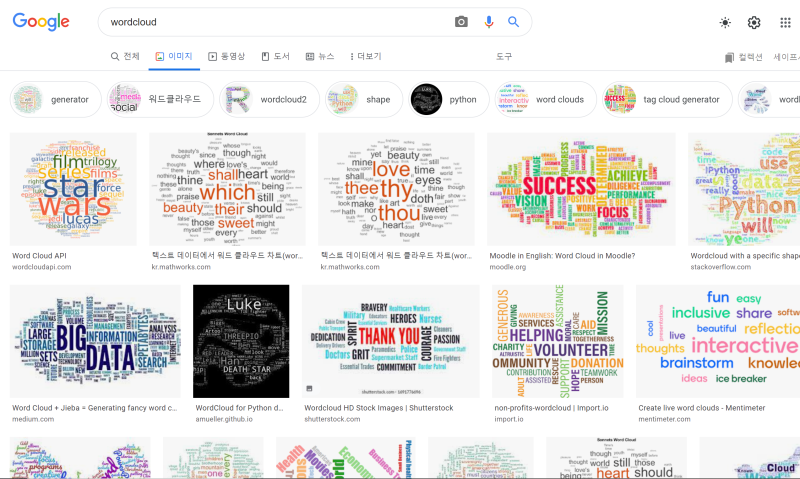Open the 'which shall' sonnets word cloud image
This screenshot has width=800, height=479.
tap(228, 189)
